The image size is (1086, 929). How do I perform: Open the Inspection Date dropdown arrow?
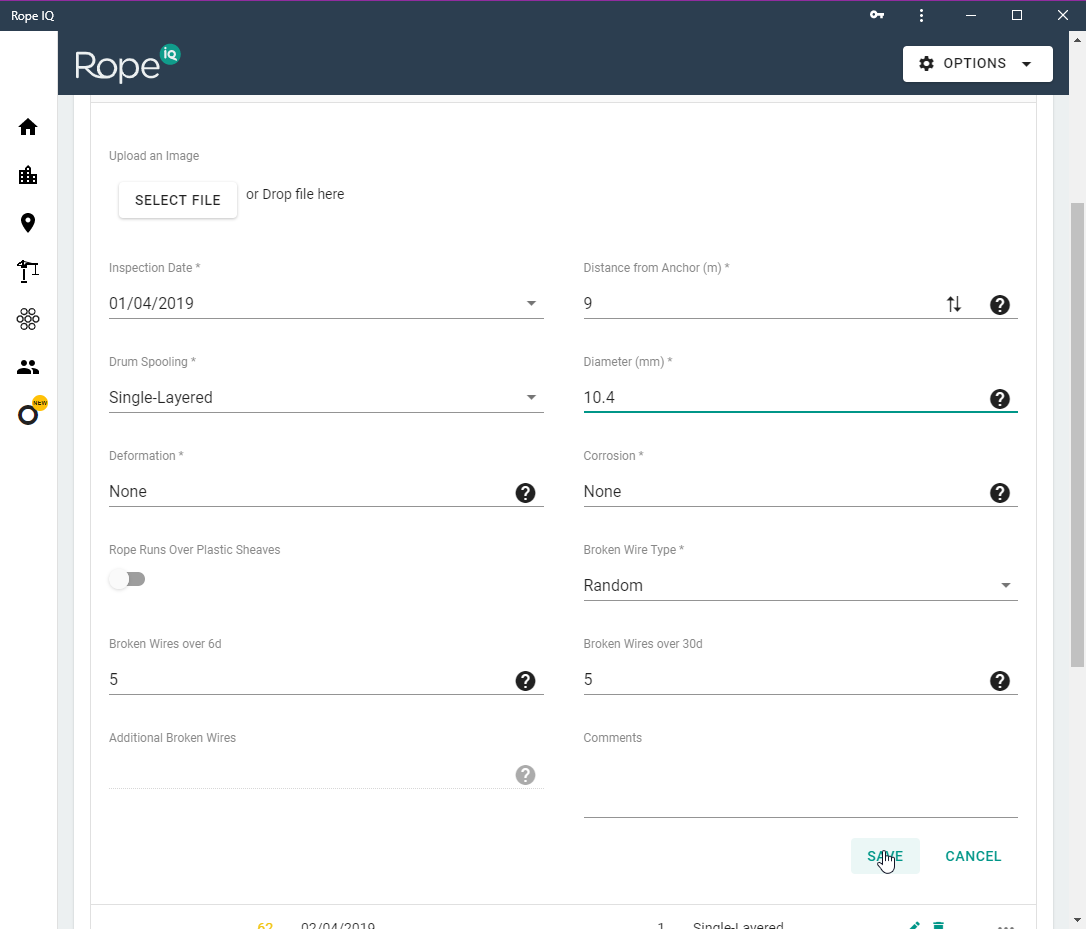coord(531,303)
